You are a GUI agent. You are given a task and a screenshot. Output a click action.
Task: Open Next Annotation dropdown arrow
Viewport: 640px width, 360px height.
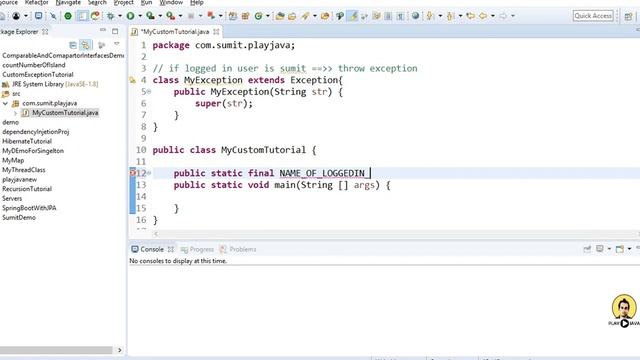[x=440, y=16]
